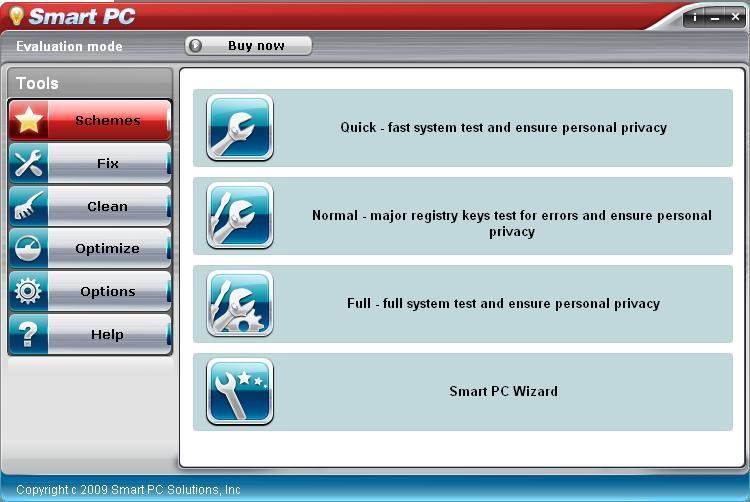Click the round icon on Buy now

pyautogui.click(x=195, y=45)
